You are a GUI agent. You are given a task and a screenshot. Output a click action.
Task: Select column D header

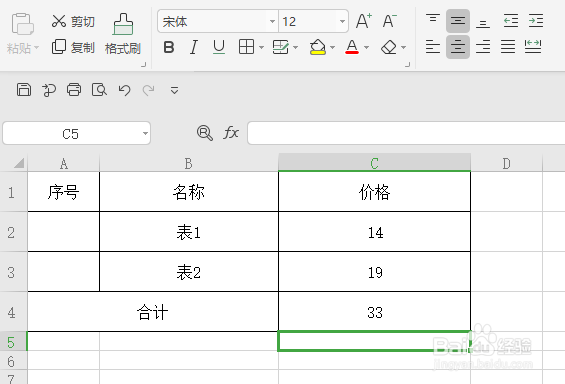coord(506,164)
